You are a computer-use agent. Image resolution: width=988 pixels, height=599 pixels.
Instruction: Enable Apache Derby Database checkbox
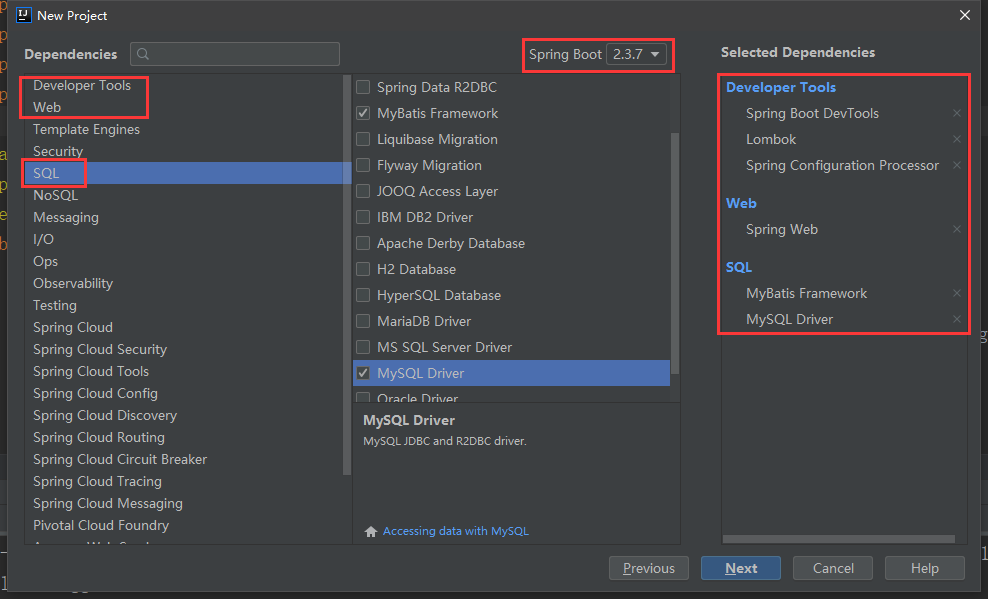click(x=363, y=243)
